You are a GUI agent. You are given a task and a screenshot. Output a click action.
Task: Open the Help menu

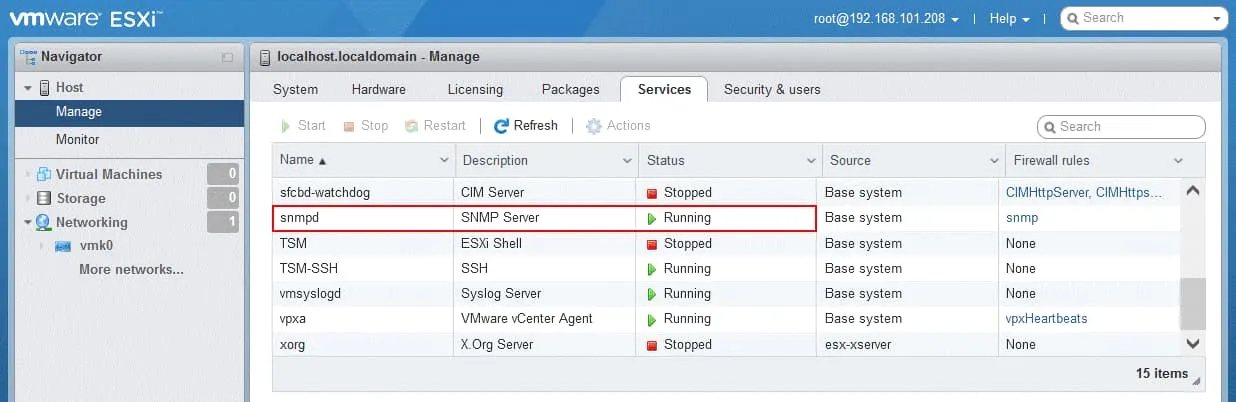[x=1010, y=18]
